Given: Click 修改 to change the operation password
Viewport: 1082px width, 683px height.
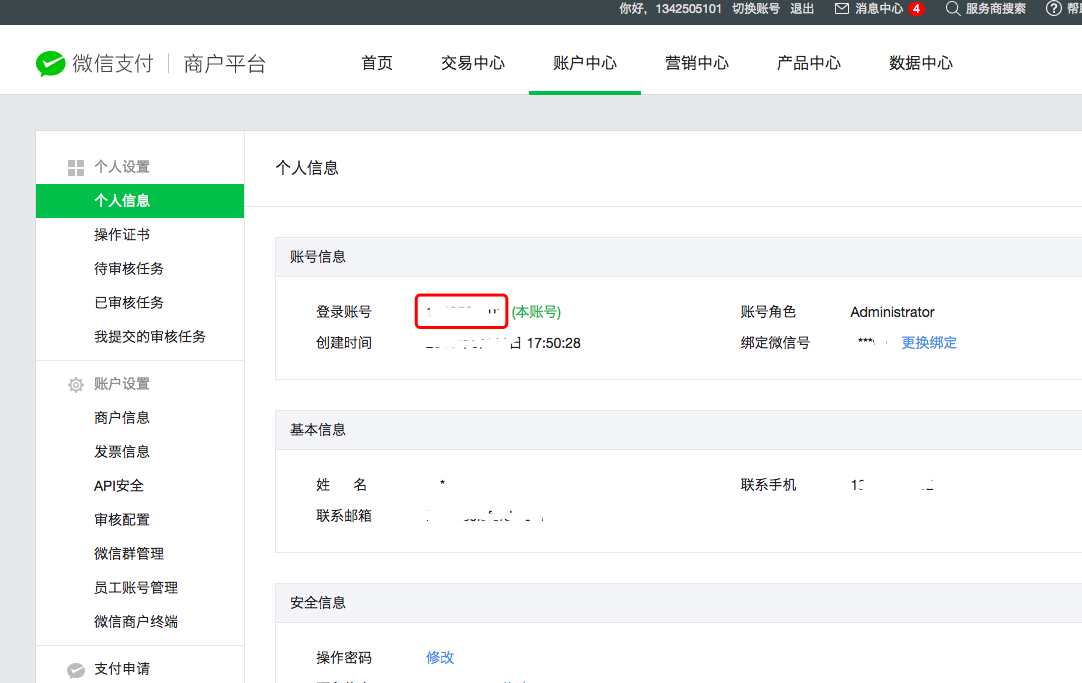Looking at the screenshot, I should click(x=440, y=657).
